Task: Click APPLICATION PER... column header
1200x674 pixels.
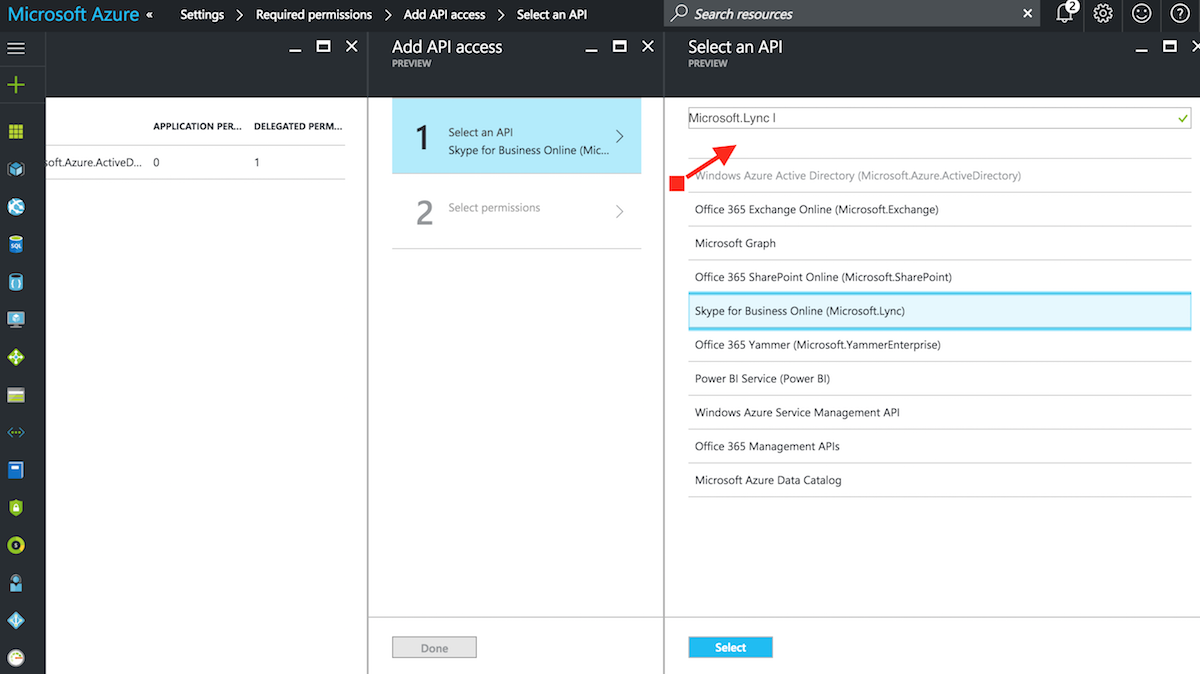Action: [x=197, y=127]
